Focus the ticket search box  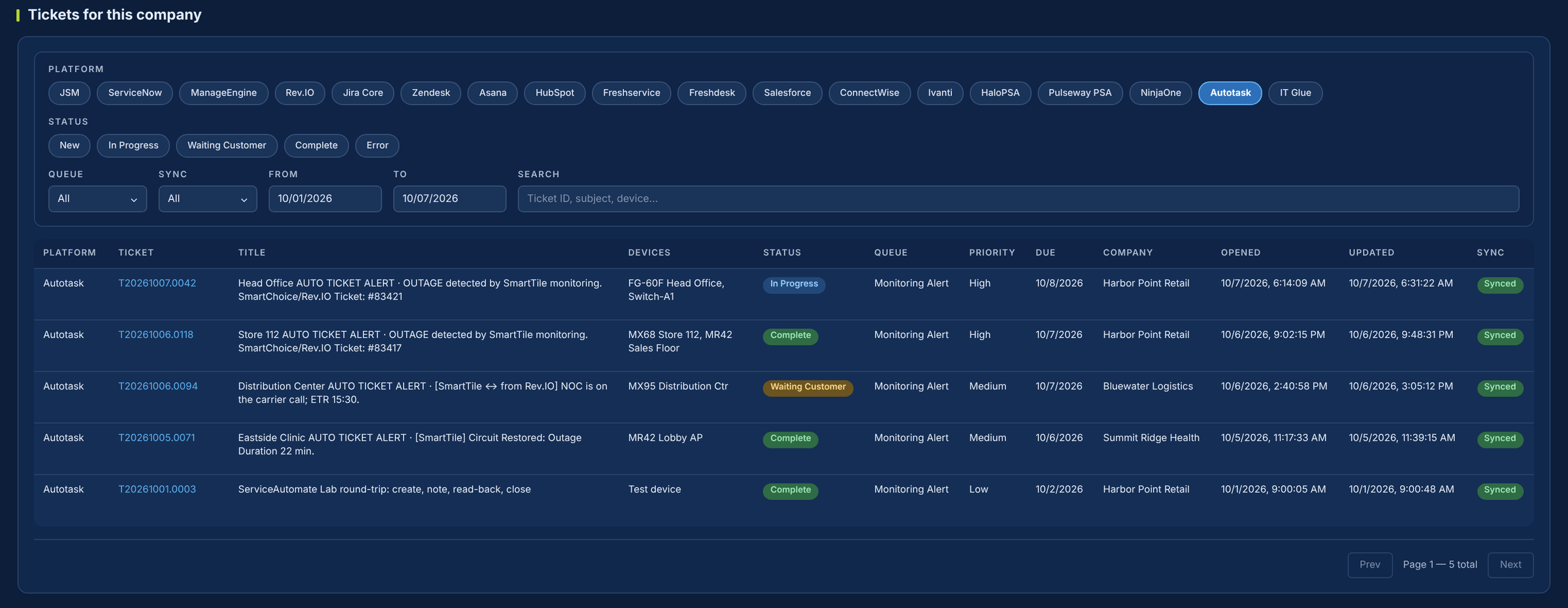coord(1019,199)
